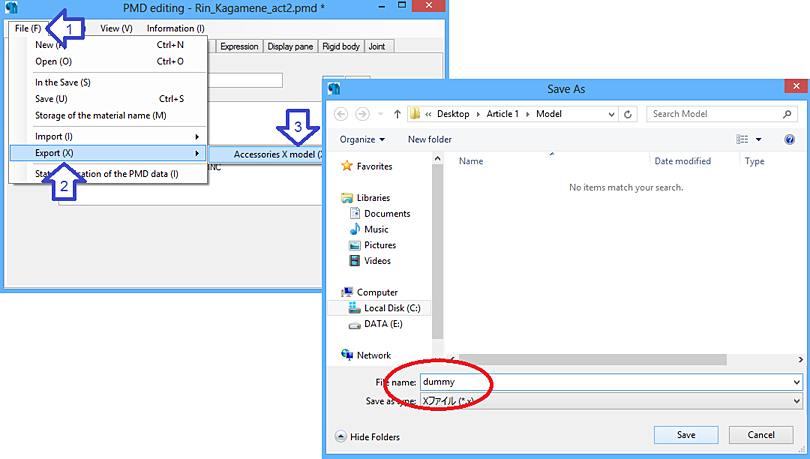
Task: Choose Save (U) menu entry
Action: 108,99
